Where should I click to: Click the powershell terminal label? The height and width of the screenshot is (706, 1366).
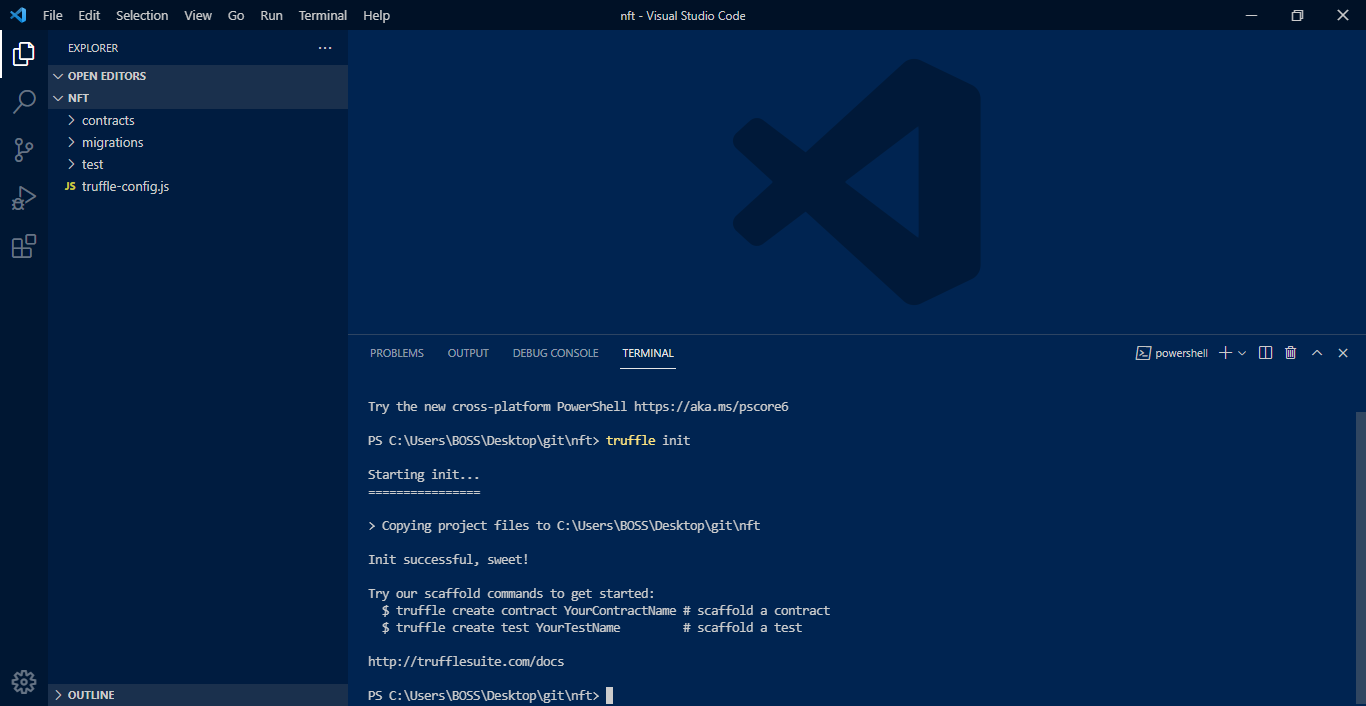[1172, 353]
